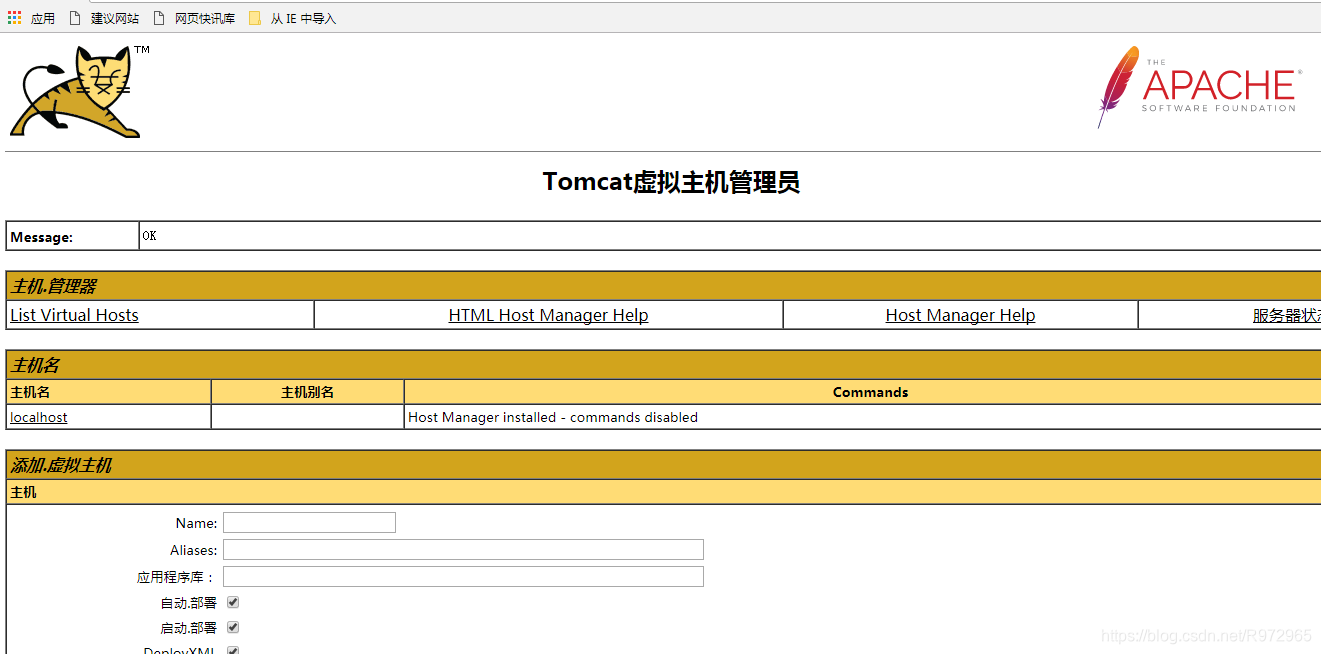Open List Virtual Hosts link

point(74,315)
